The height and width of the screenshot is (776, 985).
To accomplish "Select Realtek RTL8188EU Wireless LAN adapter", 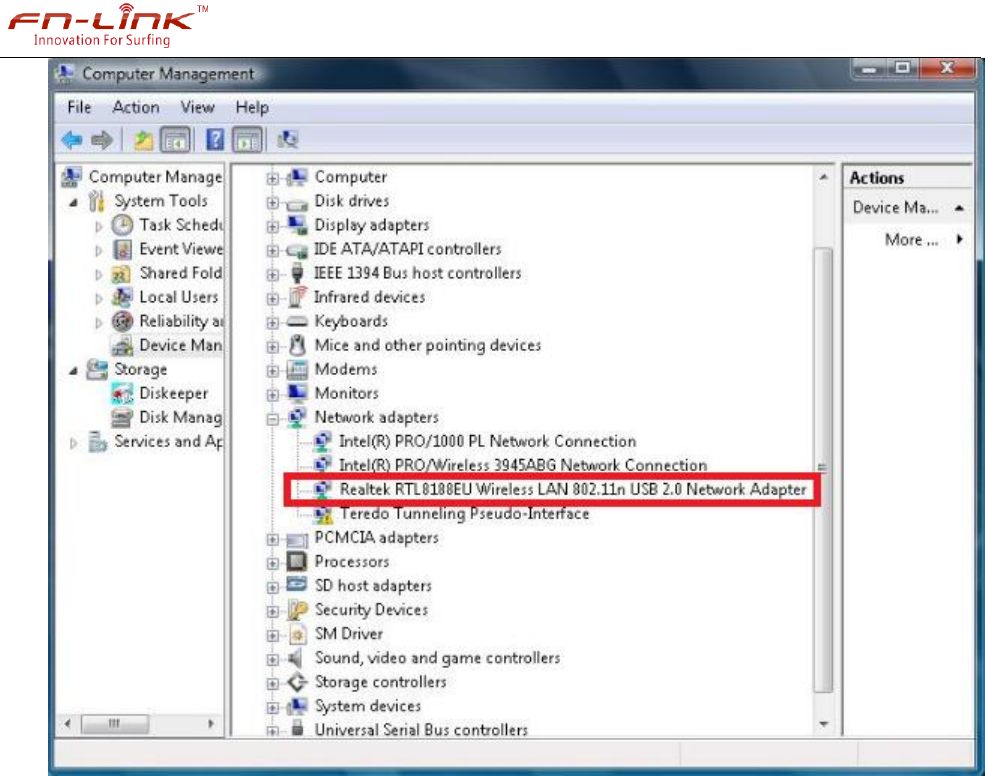I will [572, 489].
